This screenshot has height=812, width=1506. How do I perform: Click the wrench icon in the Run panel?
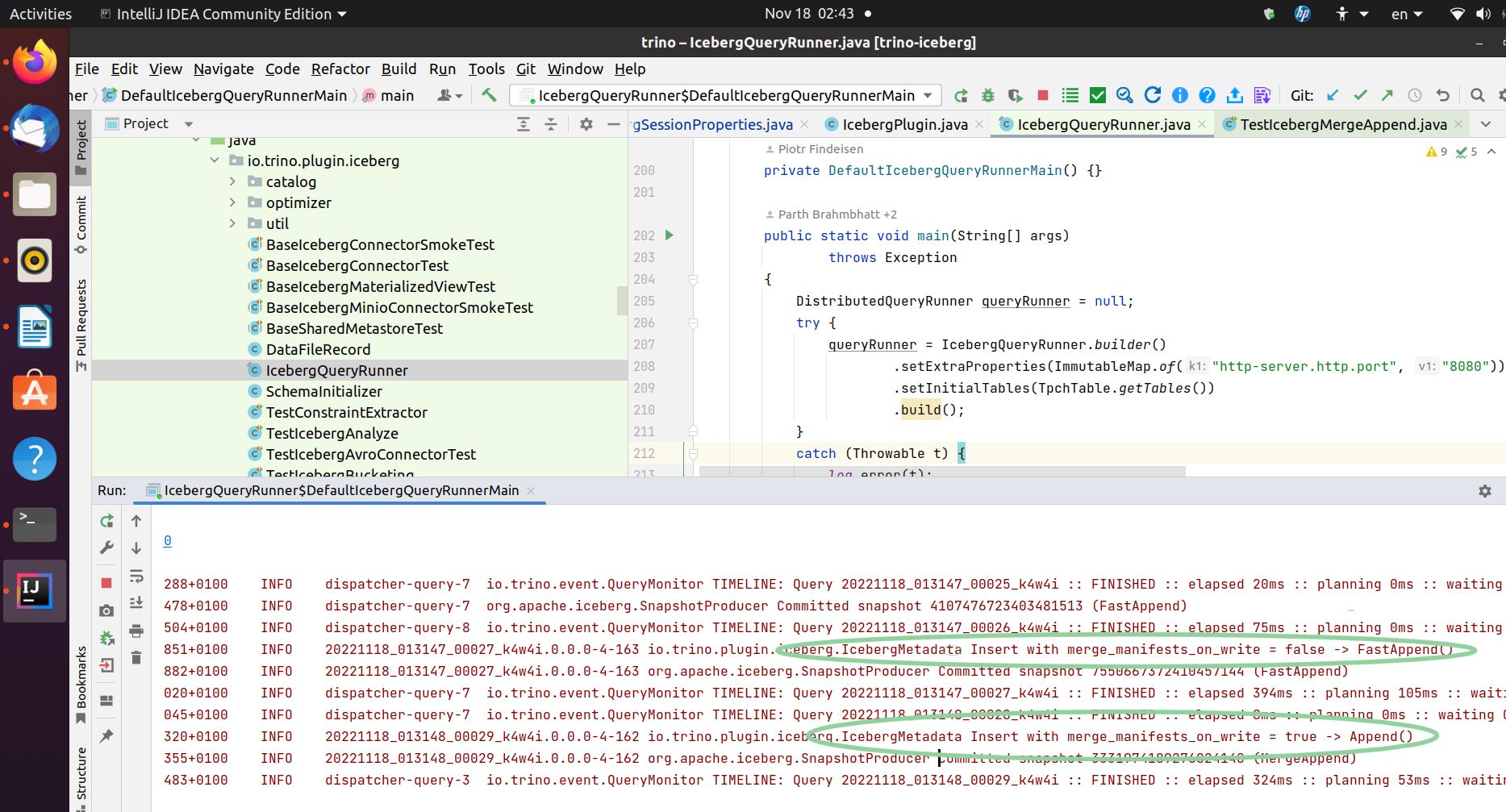click(x=106, y=548)
